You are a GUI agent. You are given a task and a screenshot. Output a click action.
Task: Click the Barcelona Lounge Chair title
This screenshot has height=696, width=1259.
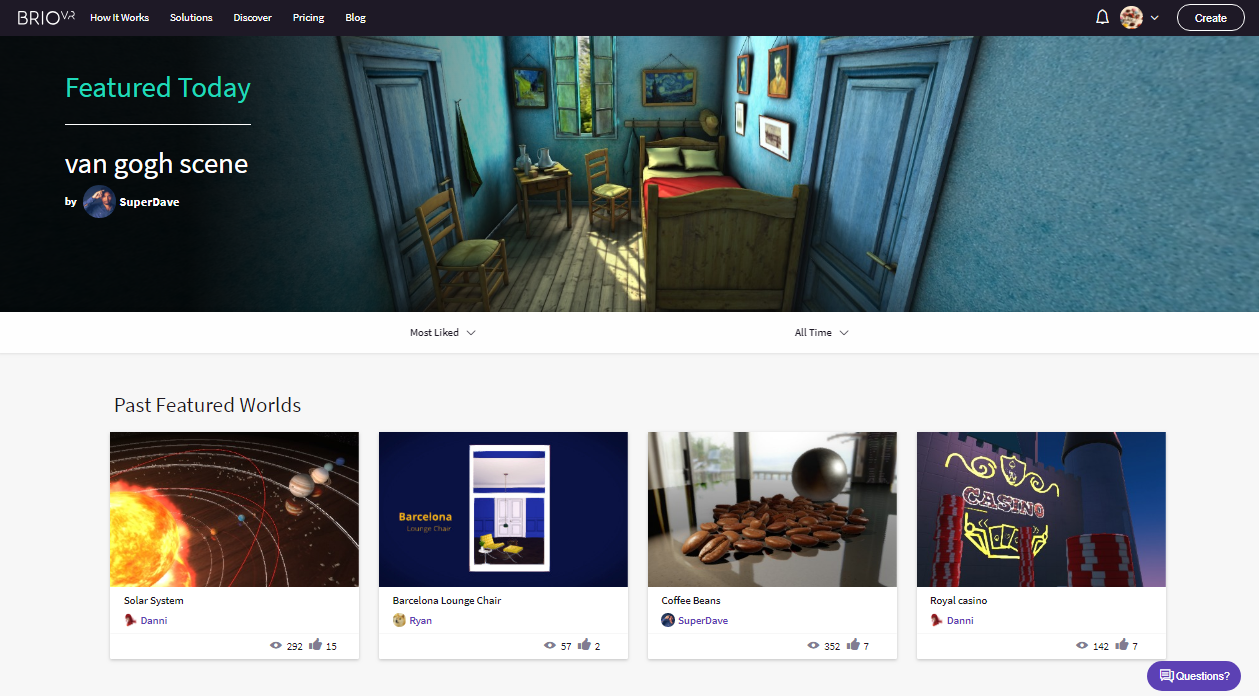447,601
